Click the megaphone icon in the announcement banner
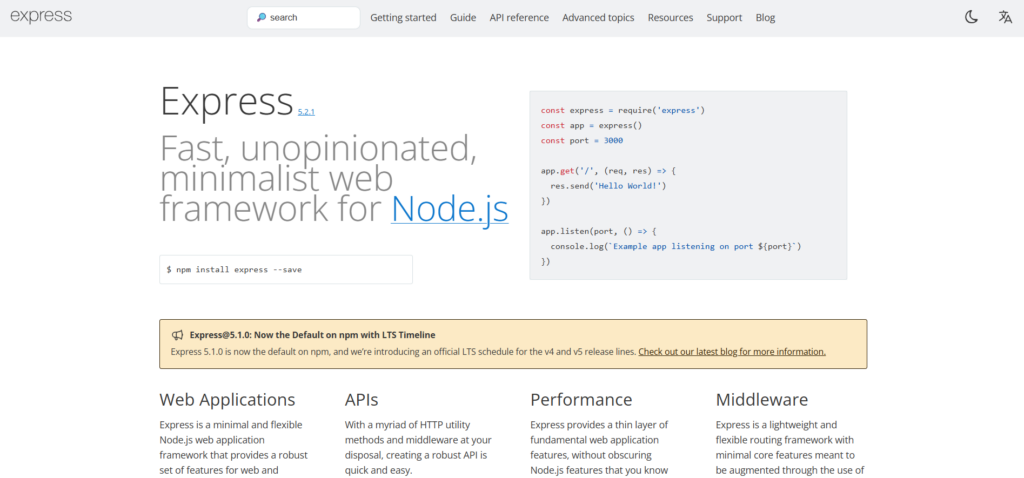1024x478 pixels. click(x=177, y=336)
